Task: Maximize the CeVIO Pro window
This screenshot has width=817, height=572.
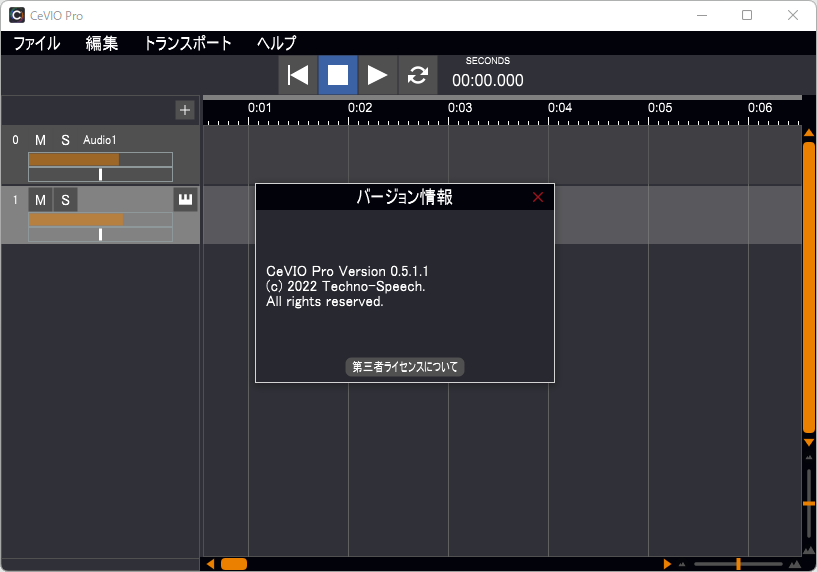Action: tap(747, 15)
